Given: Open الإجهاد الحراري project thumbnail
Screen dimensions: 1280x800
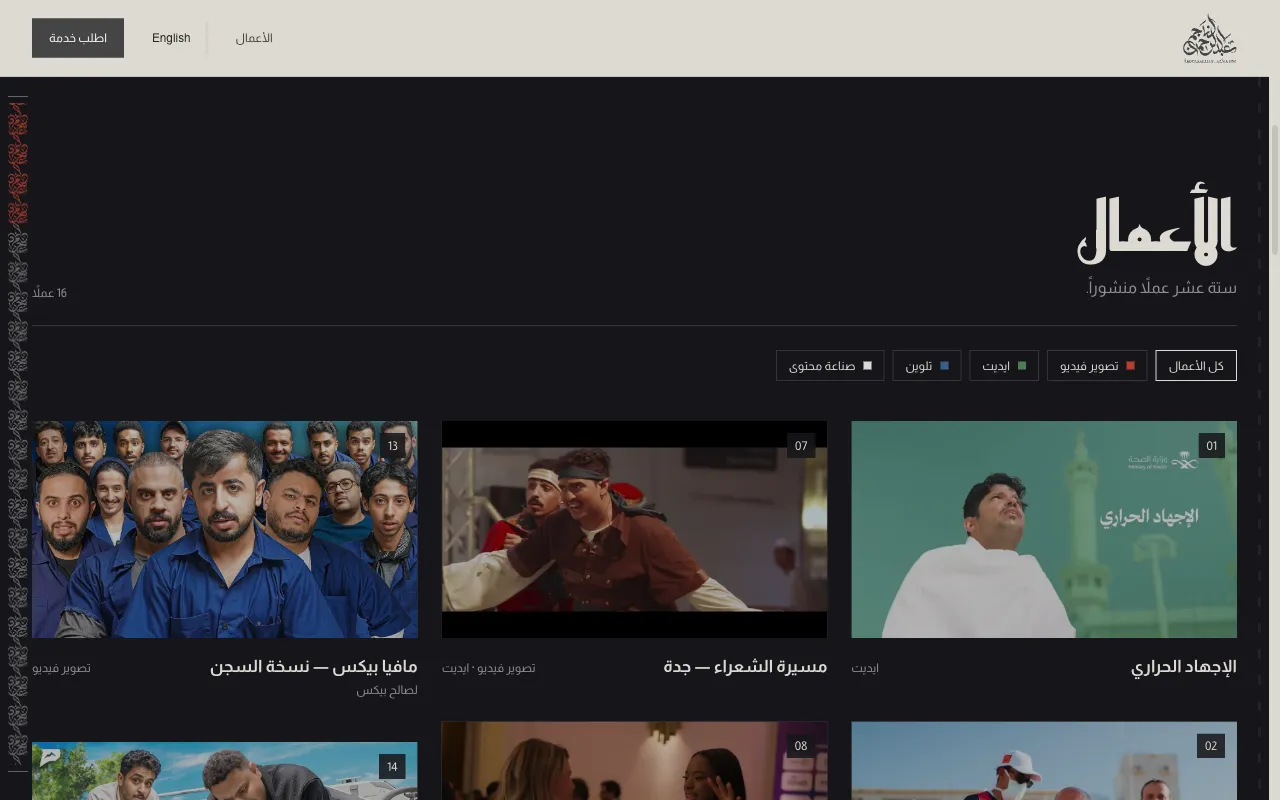Looking at the screenshot, I should pyautogui.click(x=1044, y=529).
